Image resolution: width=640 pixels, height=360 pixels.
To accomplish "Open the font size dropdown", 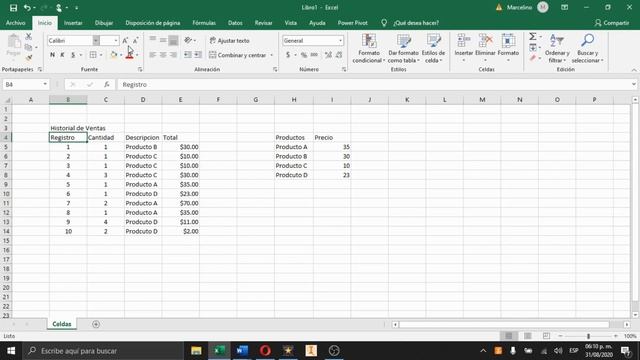I will (x=116, y=40).
